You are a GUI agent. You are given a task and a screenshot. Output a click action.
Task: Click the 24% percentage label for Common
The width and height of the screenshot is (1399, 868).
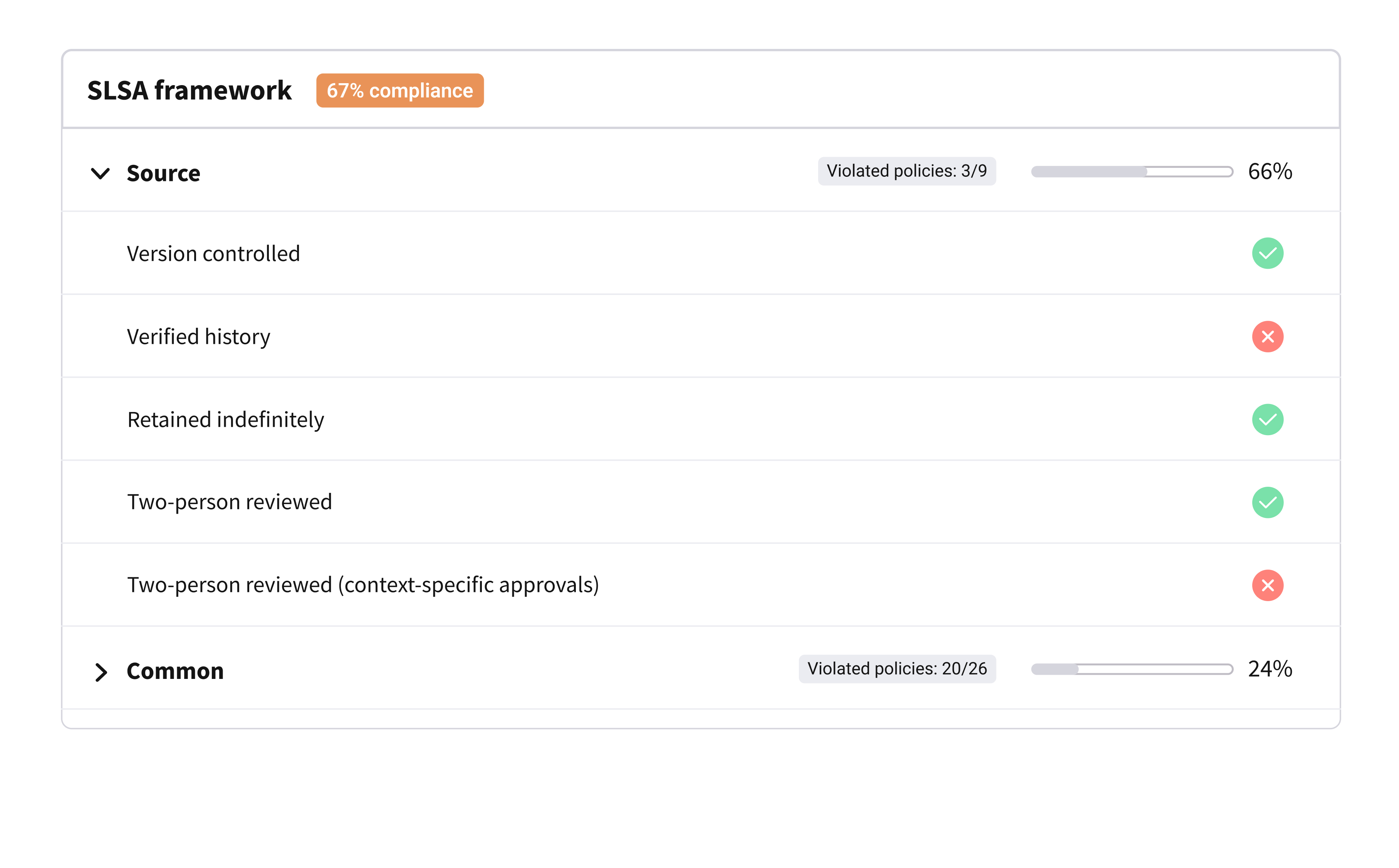point(1270,668)
